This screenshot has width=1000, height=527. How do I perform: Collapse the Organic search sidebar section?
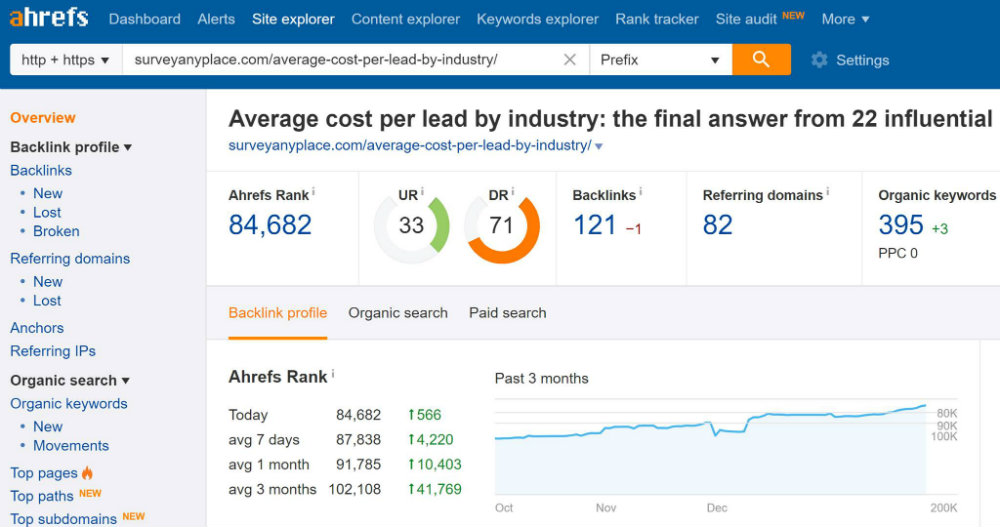[70, 380]
